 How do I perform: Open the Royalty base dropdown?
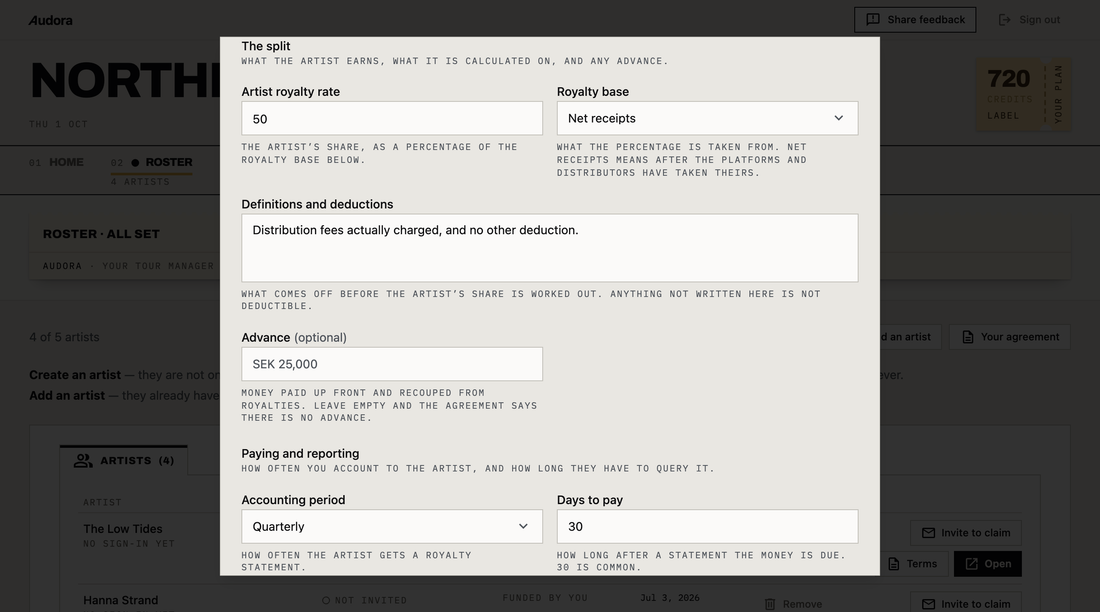[707, 118]
